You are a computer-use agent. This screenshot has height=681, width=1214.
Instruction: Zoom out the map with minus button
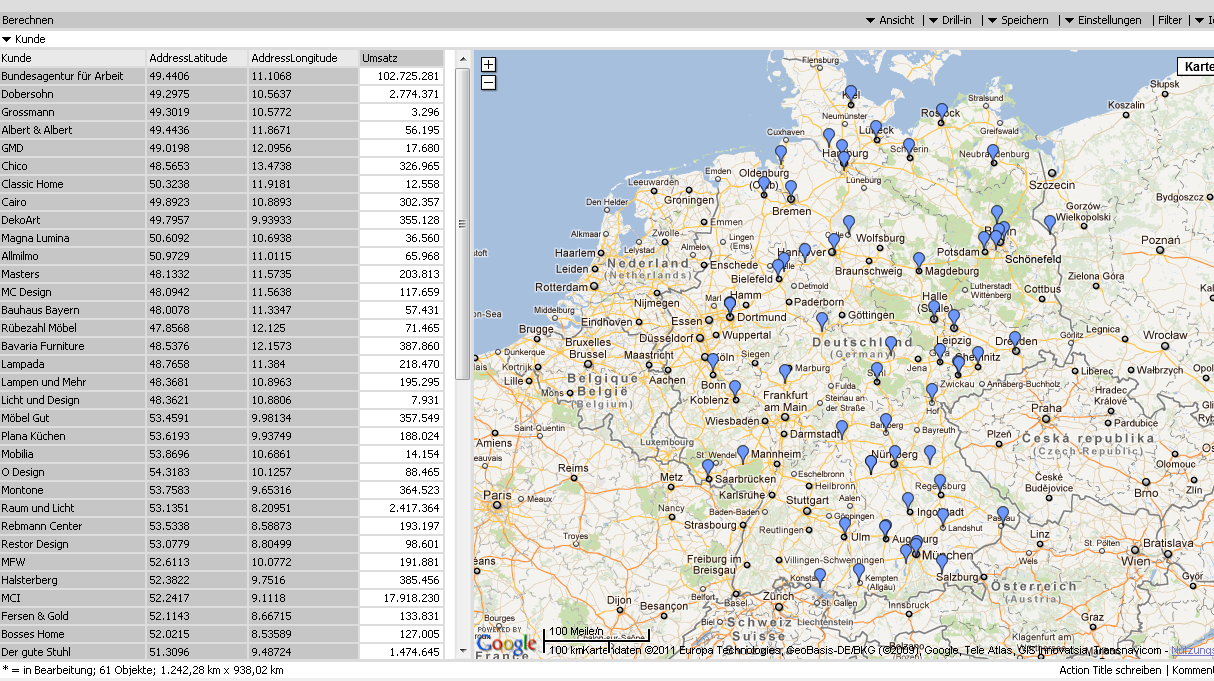488,82
